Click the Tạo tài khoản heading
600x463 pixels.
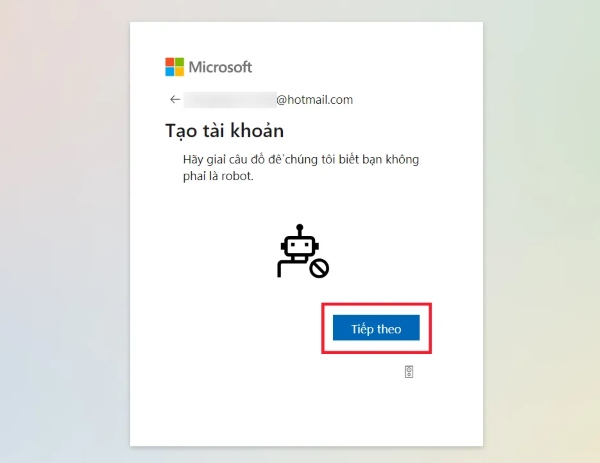pyautogui.click(x=225, y=131)
